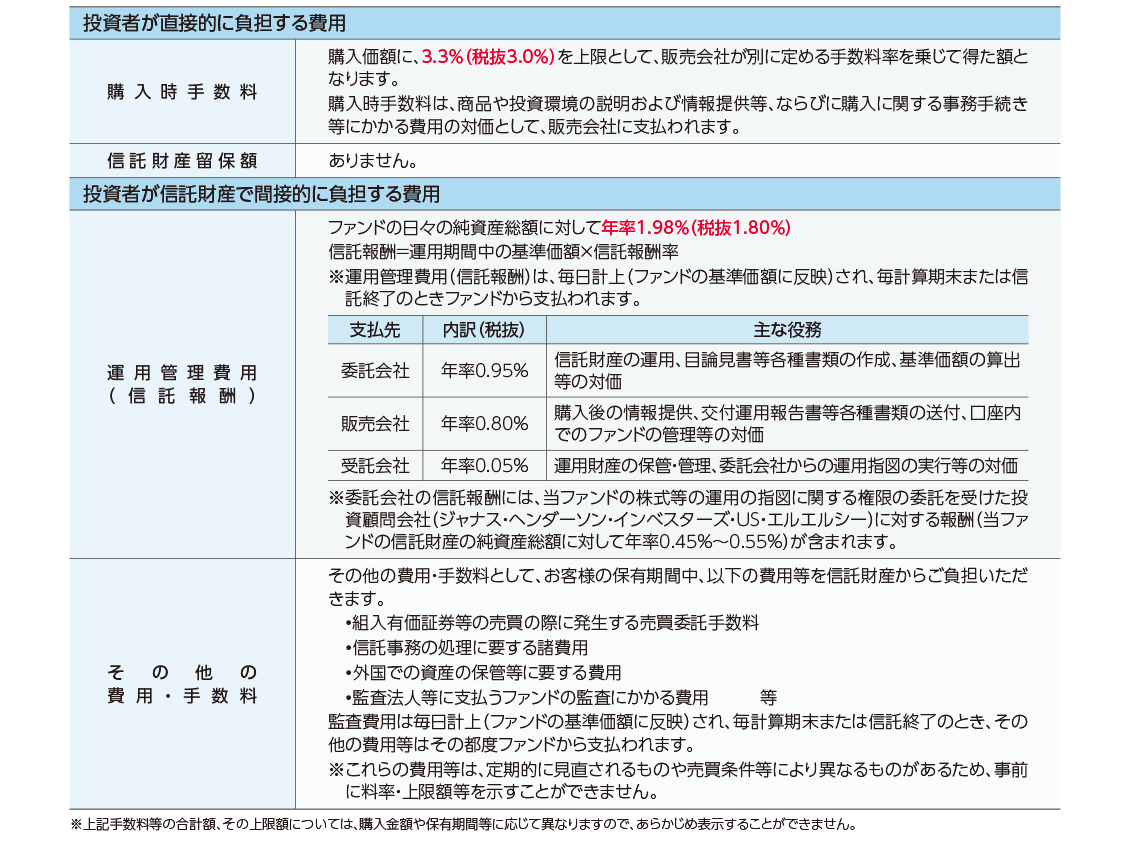Click the 年率0.95% rate cell
The image size is (1130, 841).
click(484, 371)
